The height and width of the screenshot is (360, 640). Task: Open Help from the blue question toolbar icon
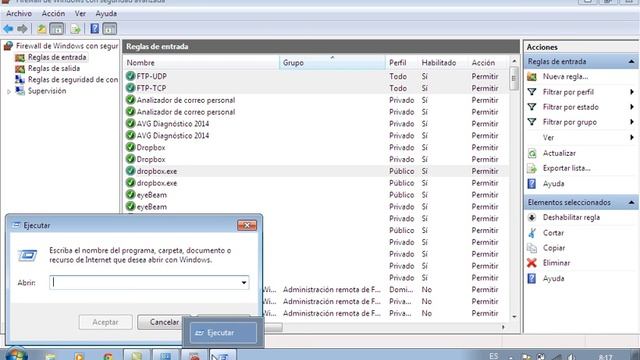click(95, 29)
